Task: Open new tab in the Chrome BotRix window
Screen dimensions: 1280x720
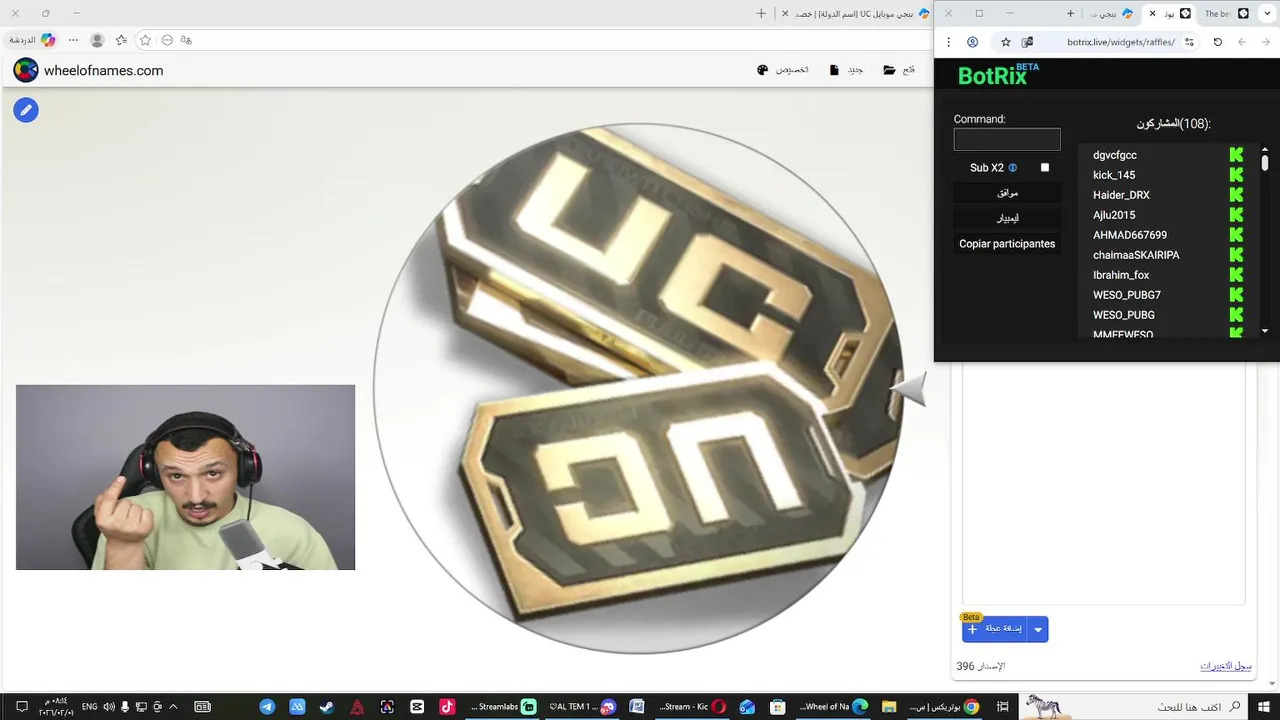Action: point(1070,14)
